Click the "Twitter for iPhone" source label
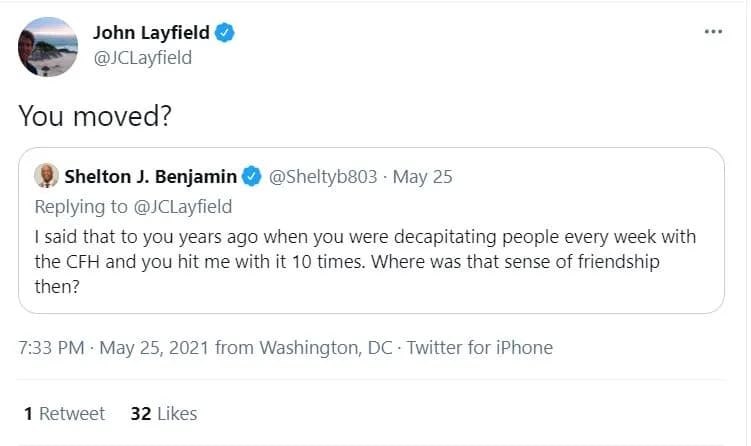 [479, 348]
